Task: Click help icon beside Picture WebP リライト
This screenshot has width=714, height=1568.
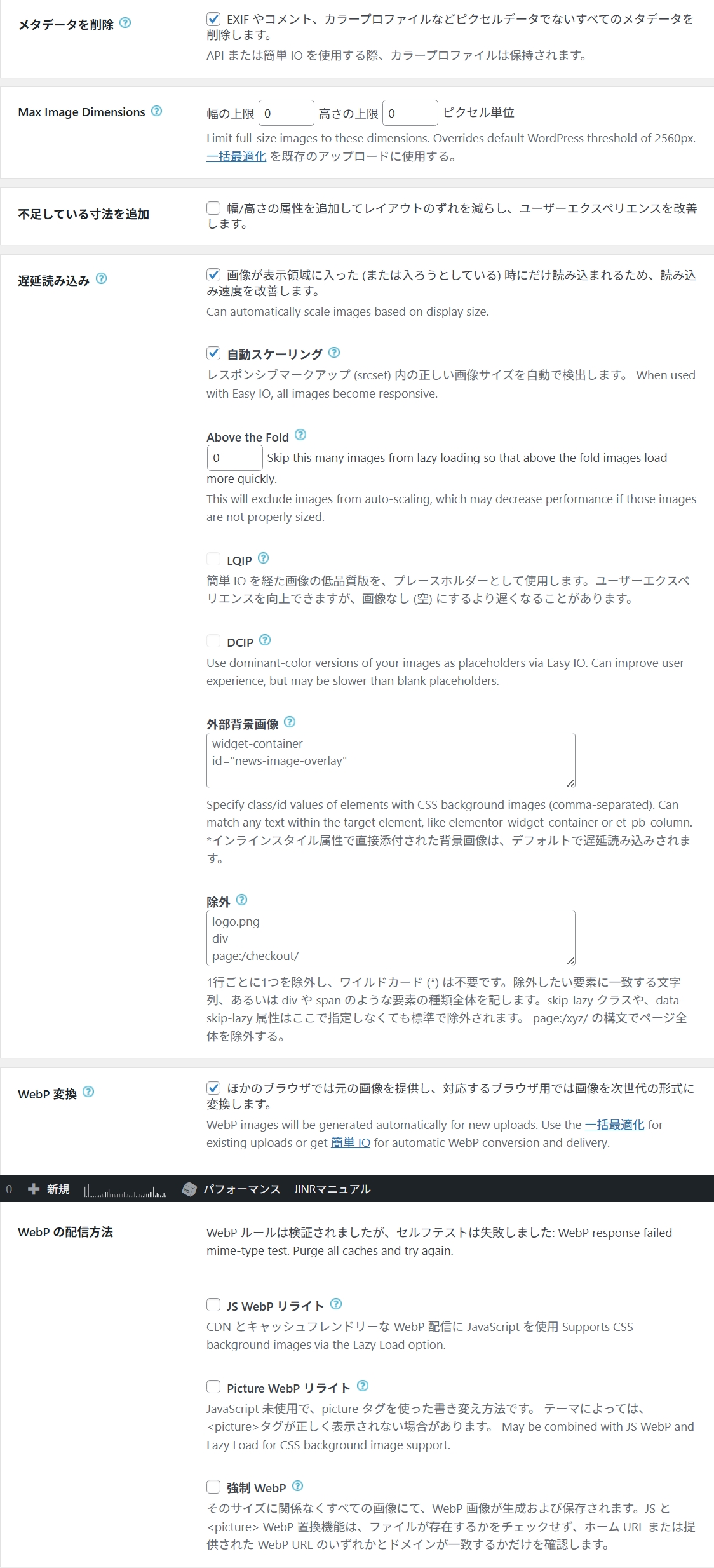Action: click(363, 1386)
